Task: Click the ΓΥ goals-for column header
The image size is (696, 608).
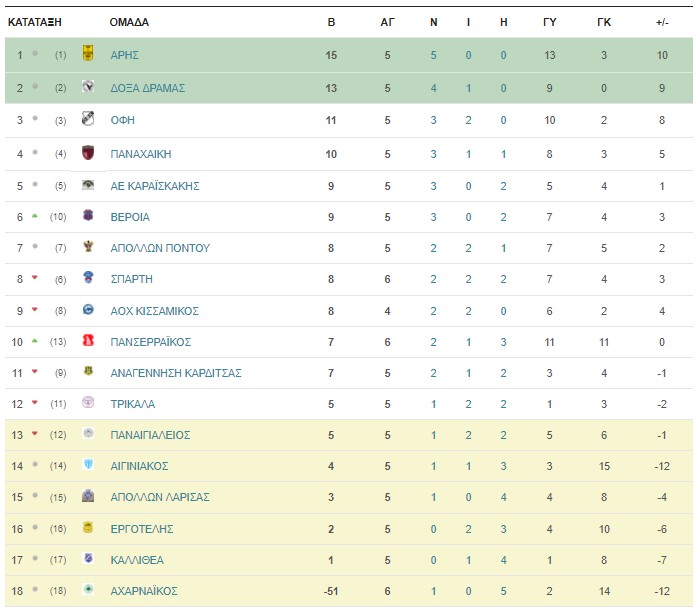Action: click(x=550, y=22)
